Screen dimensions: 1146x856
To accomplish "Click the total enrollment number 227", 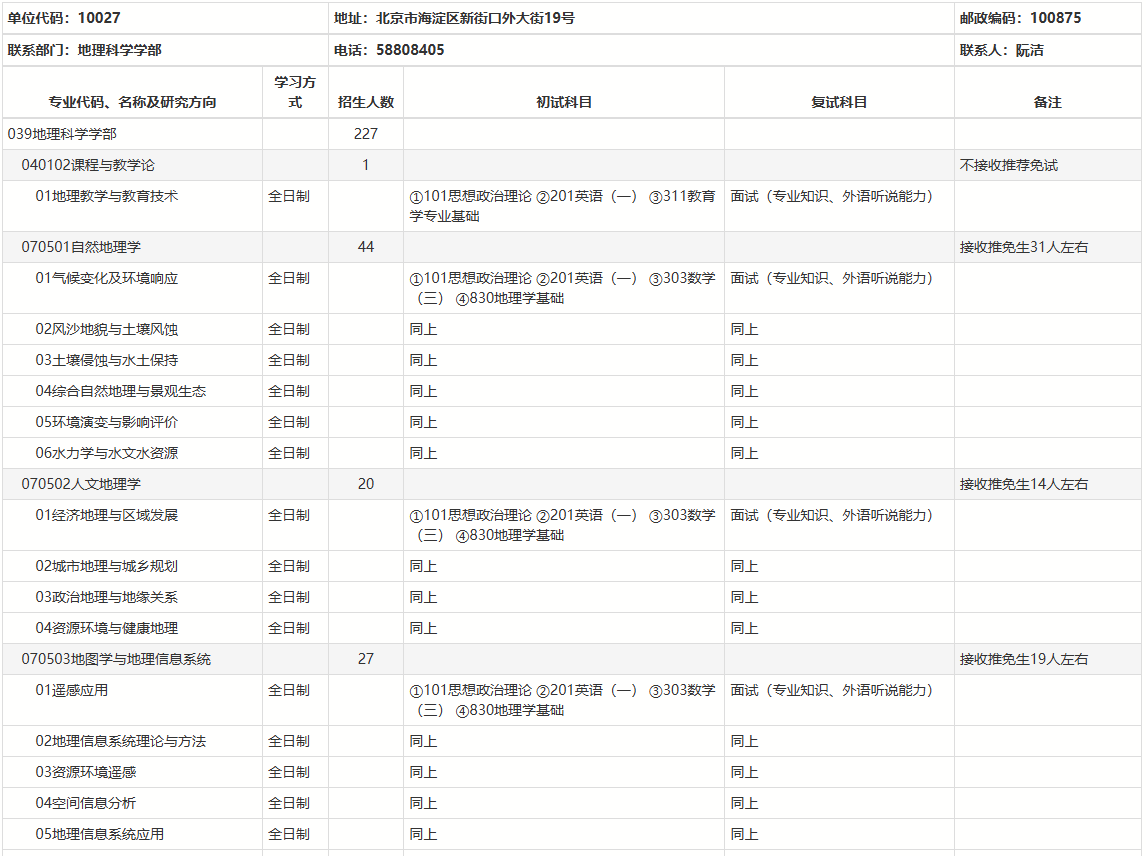I will 366,134.
